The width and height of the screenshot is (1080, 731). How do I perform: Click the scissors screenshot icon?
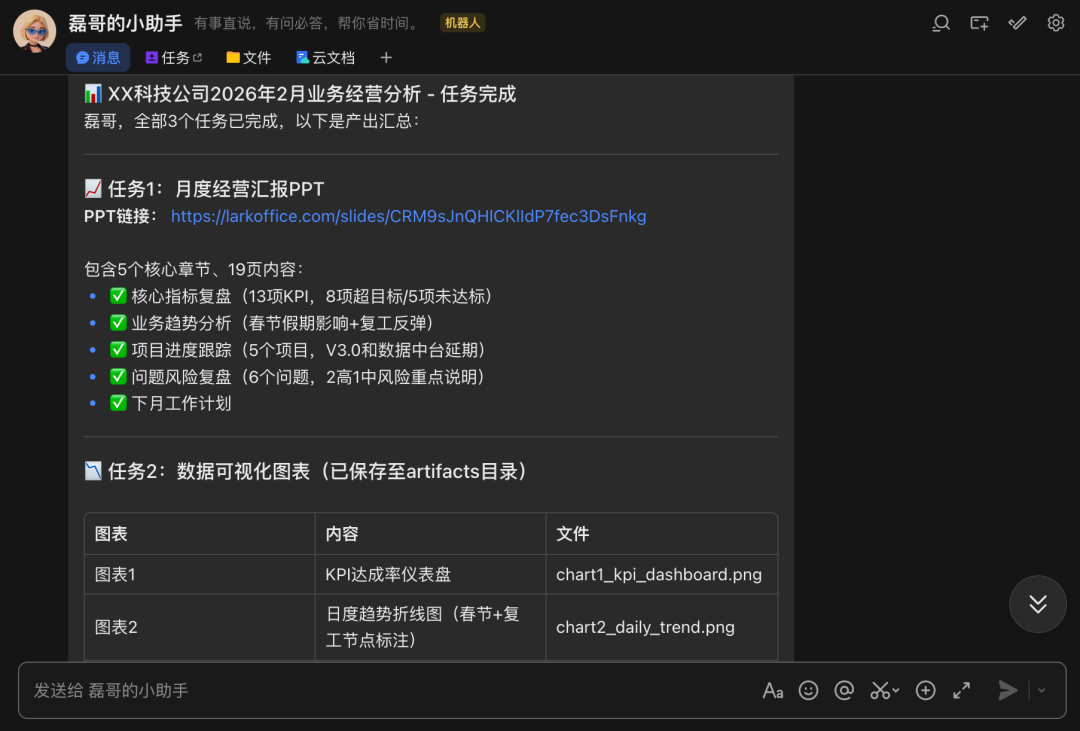[879, 690]
